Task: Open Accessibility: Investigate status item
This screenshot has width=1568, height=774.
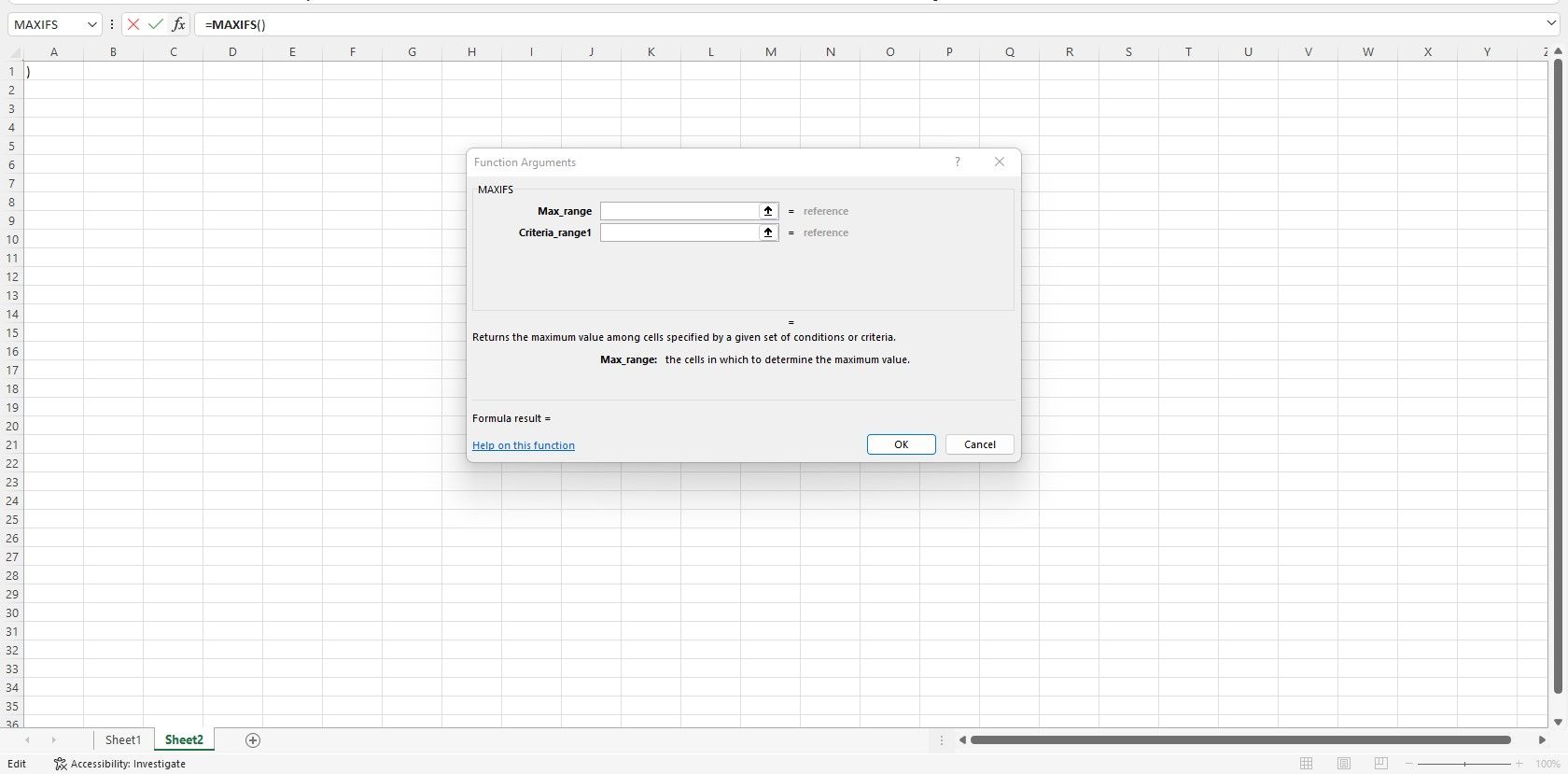Action: [119, 764]
